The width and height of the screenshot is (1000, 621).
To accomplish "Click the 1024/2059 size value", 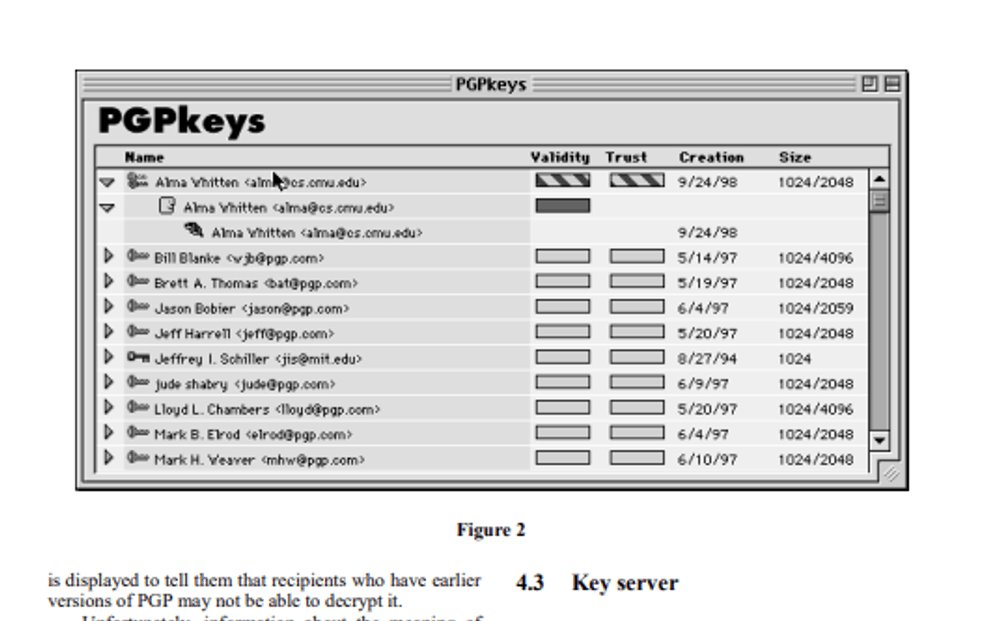I will click(816, 308).
